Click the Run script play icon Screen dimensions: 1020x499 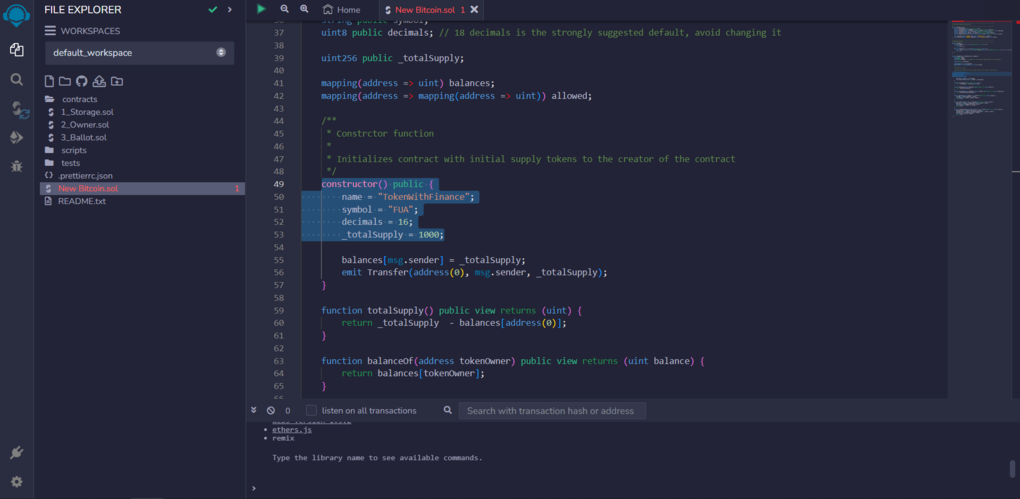[x=261, y=9]
